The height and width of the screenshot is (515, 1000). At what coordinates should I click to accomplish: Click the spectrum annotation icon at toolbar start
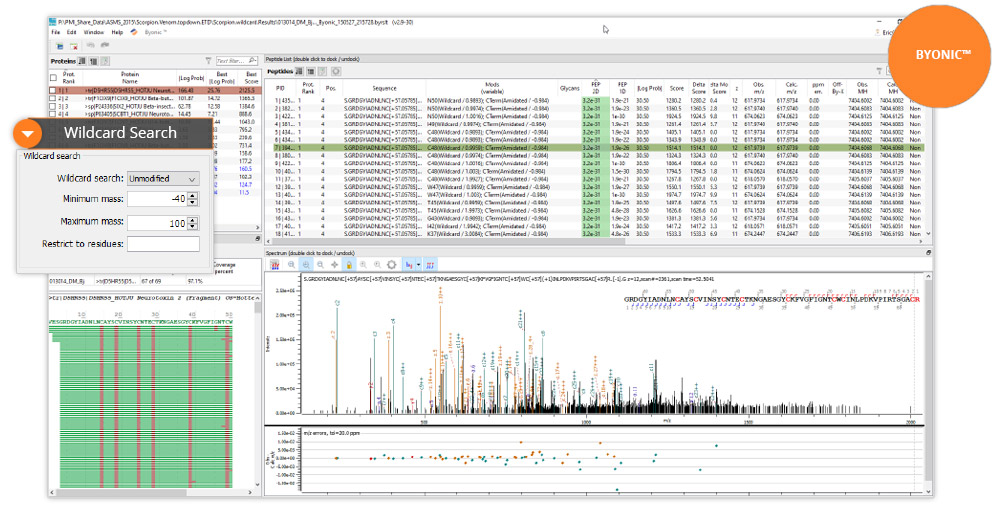click(276, 265)
